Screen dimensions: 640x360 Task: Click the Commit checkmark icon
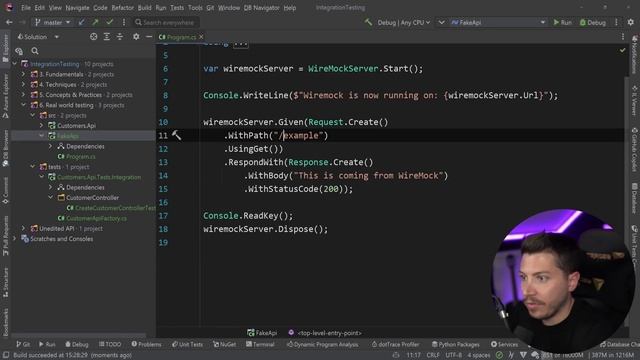(x=109, y=22)
